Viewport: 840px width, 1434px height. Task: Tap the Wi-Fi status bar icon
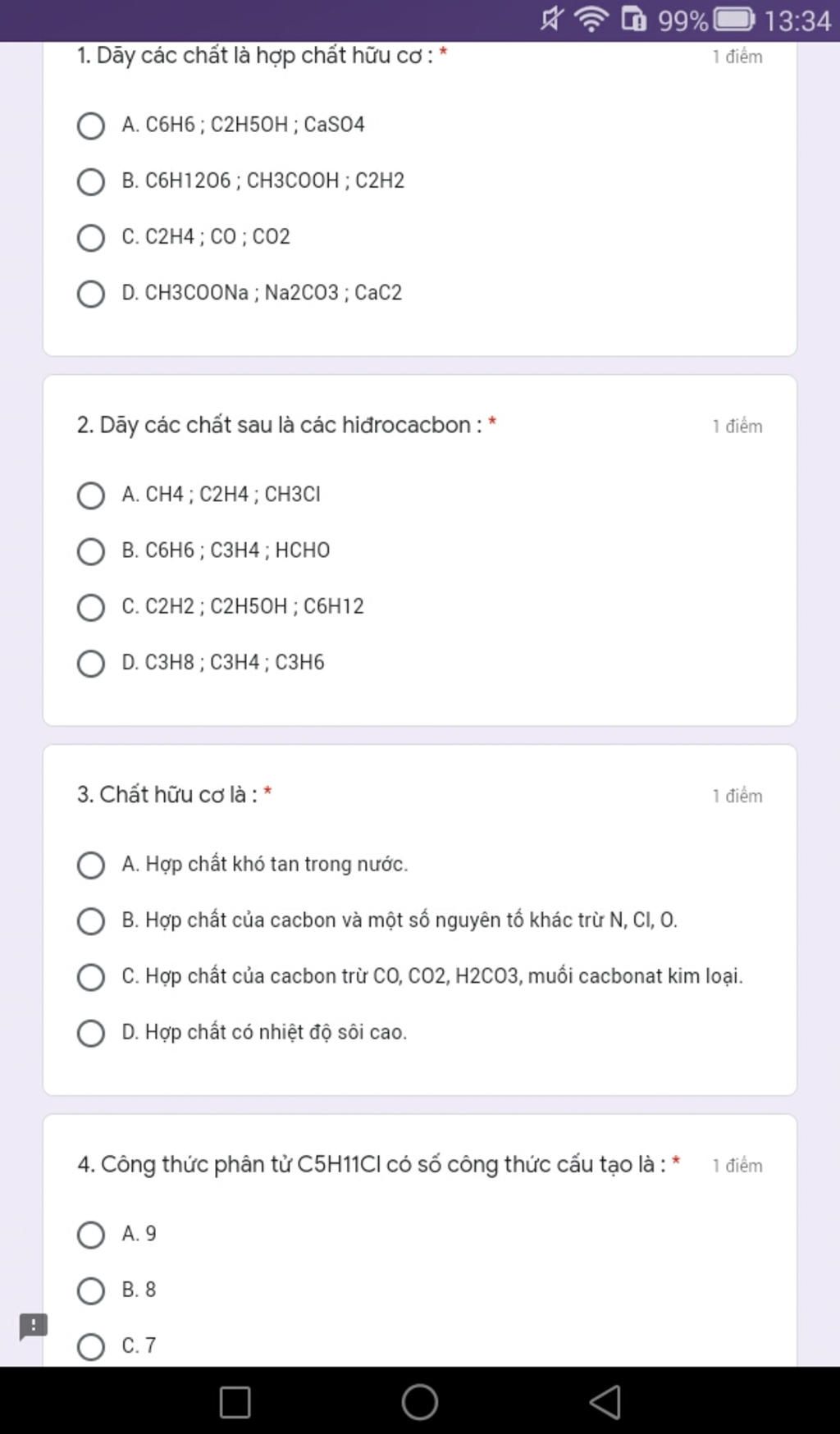coord(591,19)
